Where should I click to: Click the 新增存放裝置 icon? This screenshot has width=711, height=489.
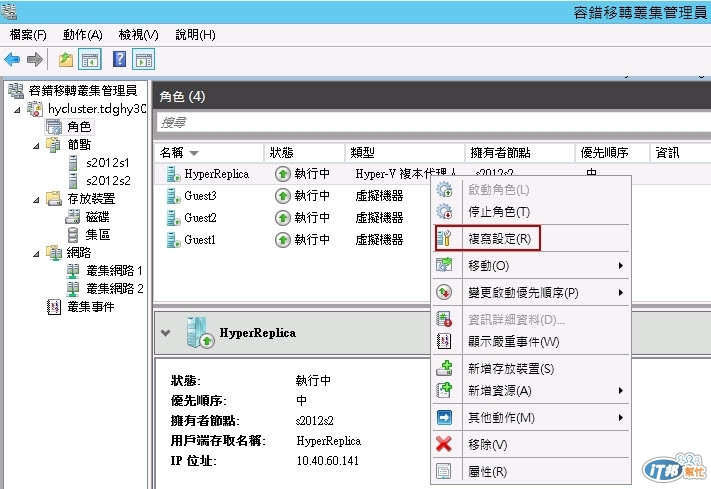tap(444, 368)
